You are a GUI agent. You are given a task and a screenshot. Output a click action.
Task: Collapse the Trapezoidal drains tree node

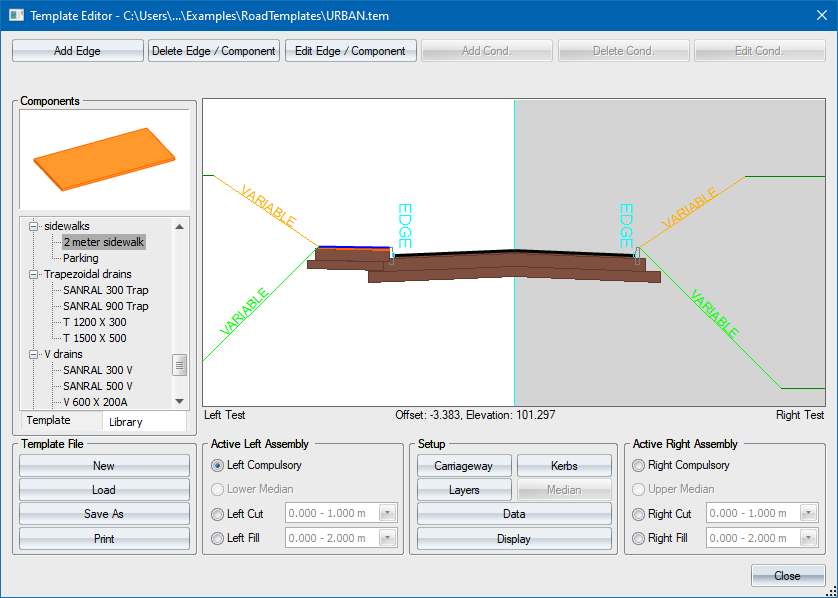coord(33,274)
